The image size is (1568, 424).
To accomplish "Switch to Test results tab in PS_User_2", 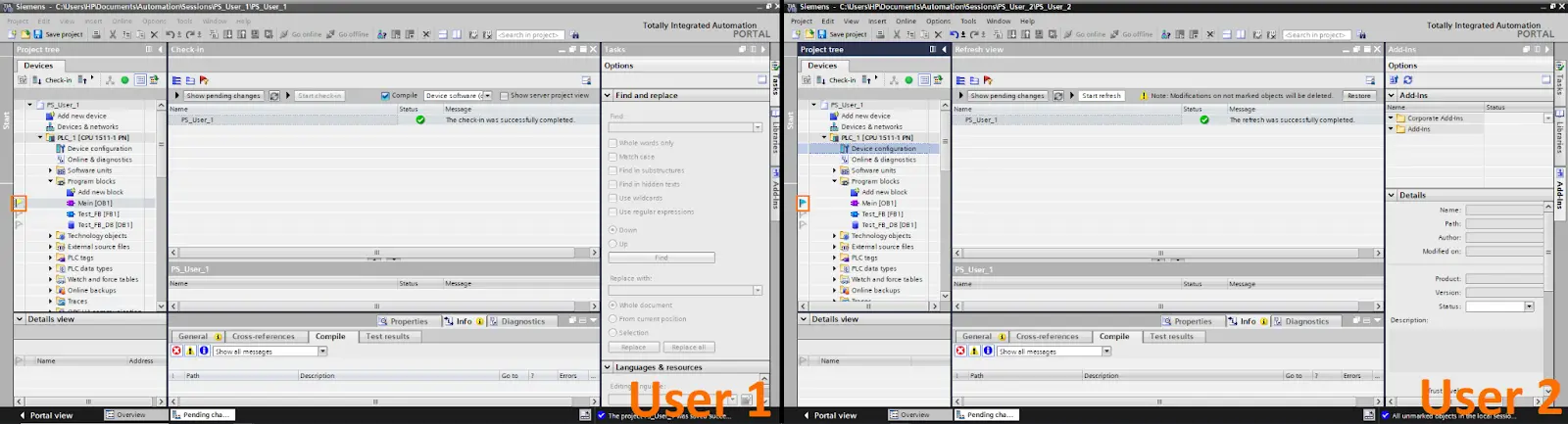I will [x=1171, y=336].
